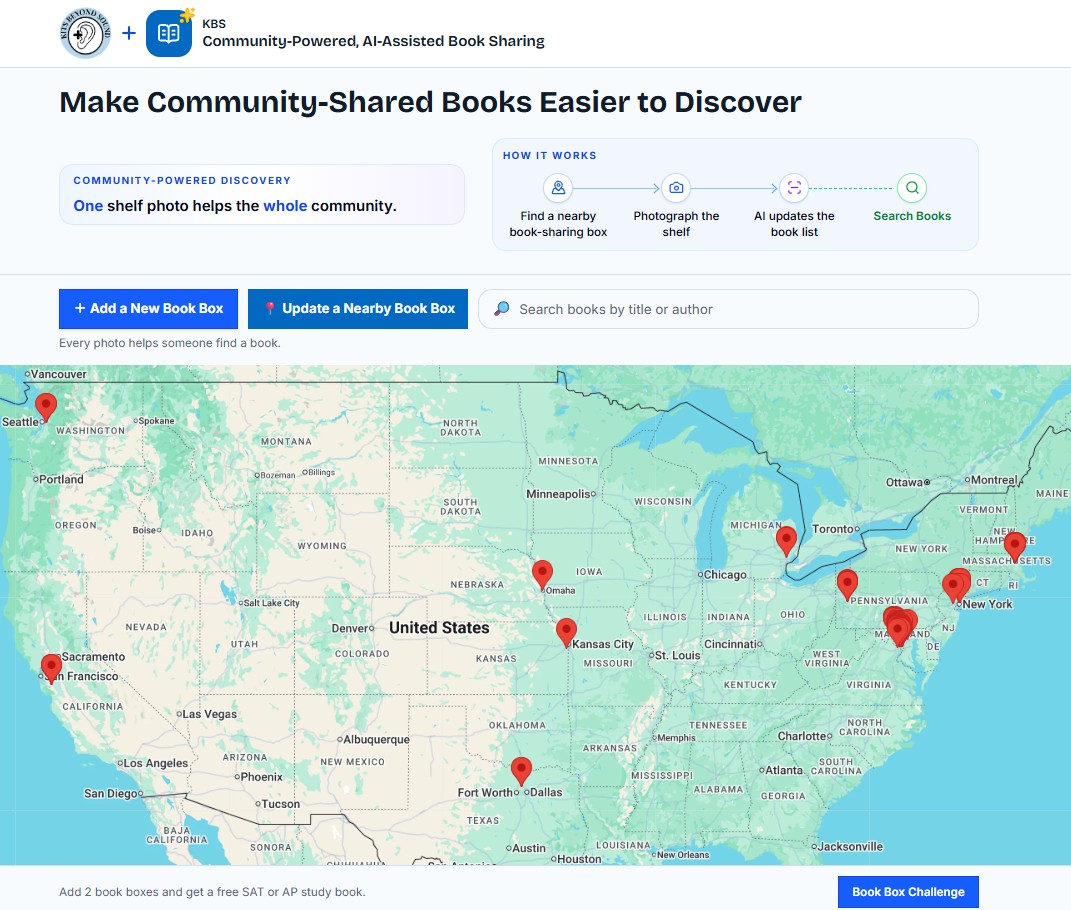Click the camera icon above 'Photograph the shelf'
The height and width of the screenshot is (910, 1071).
(676, 188)
